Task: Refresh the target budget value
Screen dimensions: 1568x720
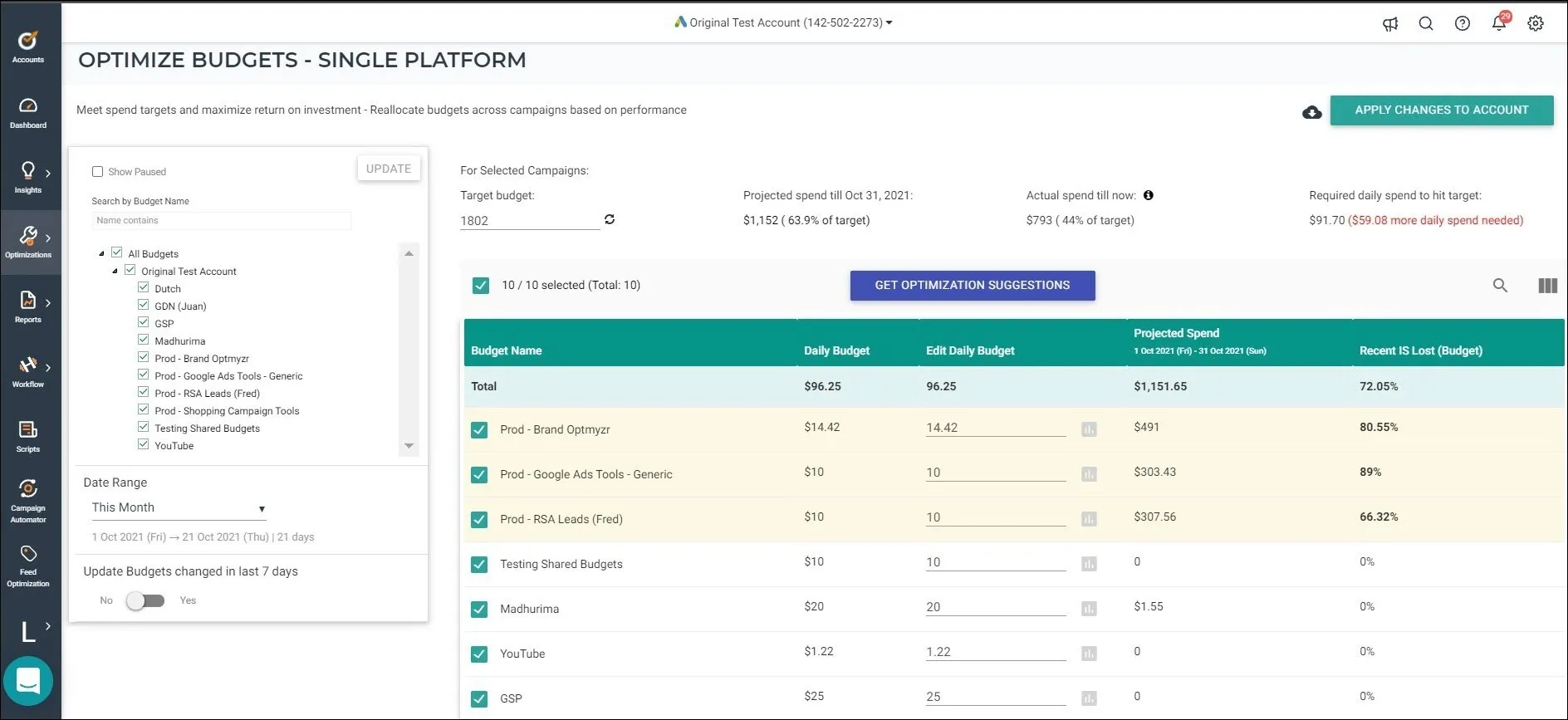Action: point(610,219)
